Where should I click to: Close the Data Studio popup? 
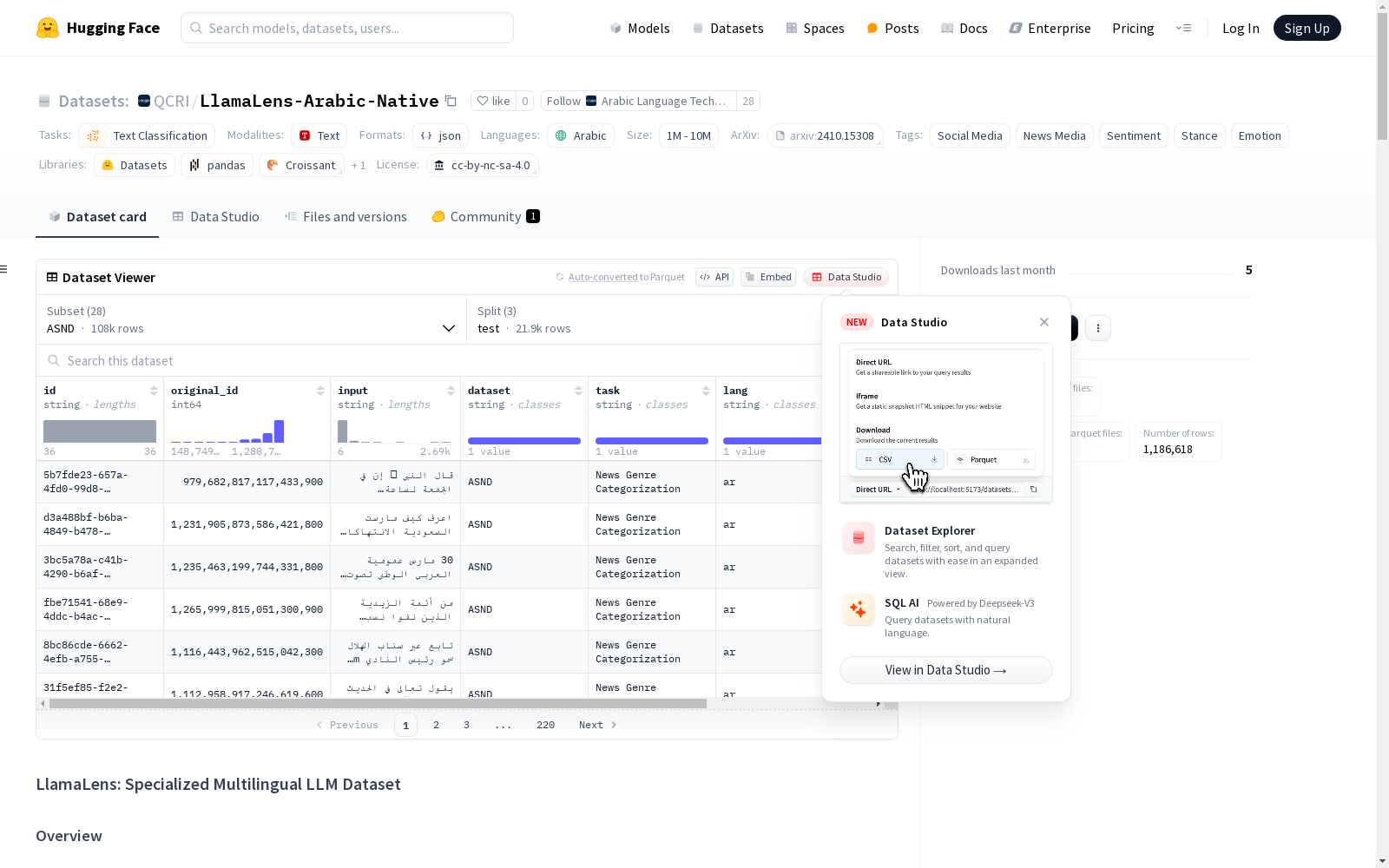(1044, 322)
